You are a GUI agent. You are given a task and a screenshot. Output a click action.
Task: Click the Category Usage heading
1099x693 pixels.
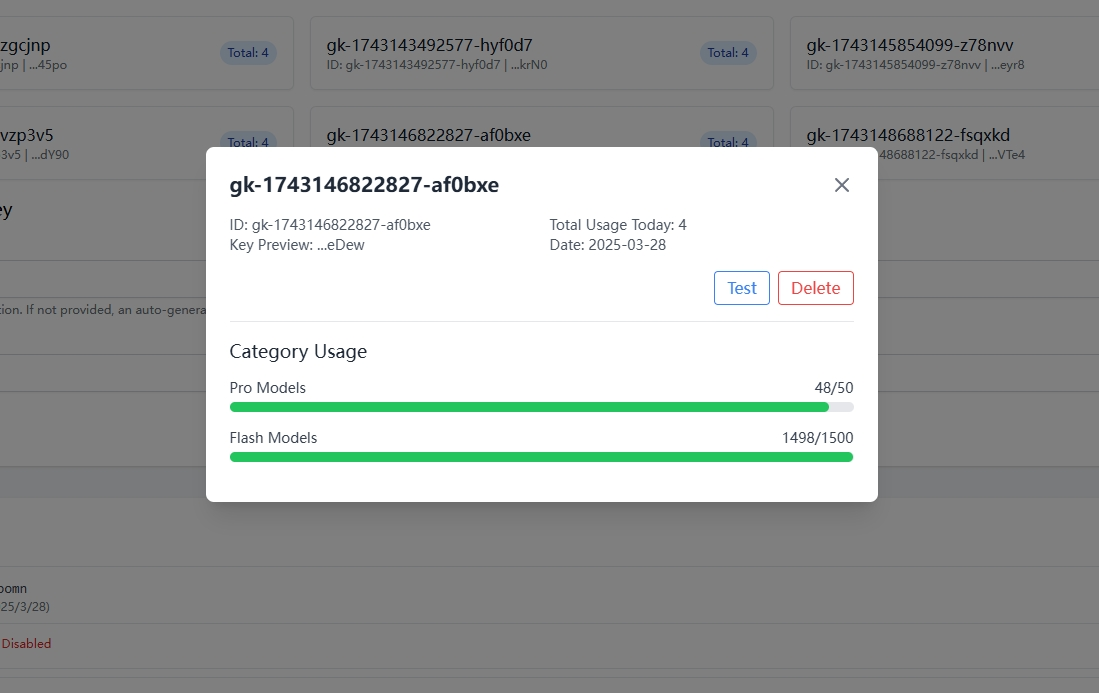(298, 351)
